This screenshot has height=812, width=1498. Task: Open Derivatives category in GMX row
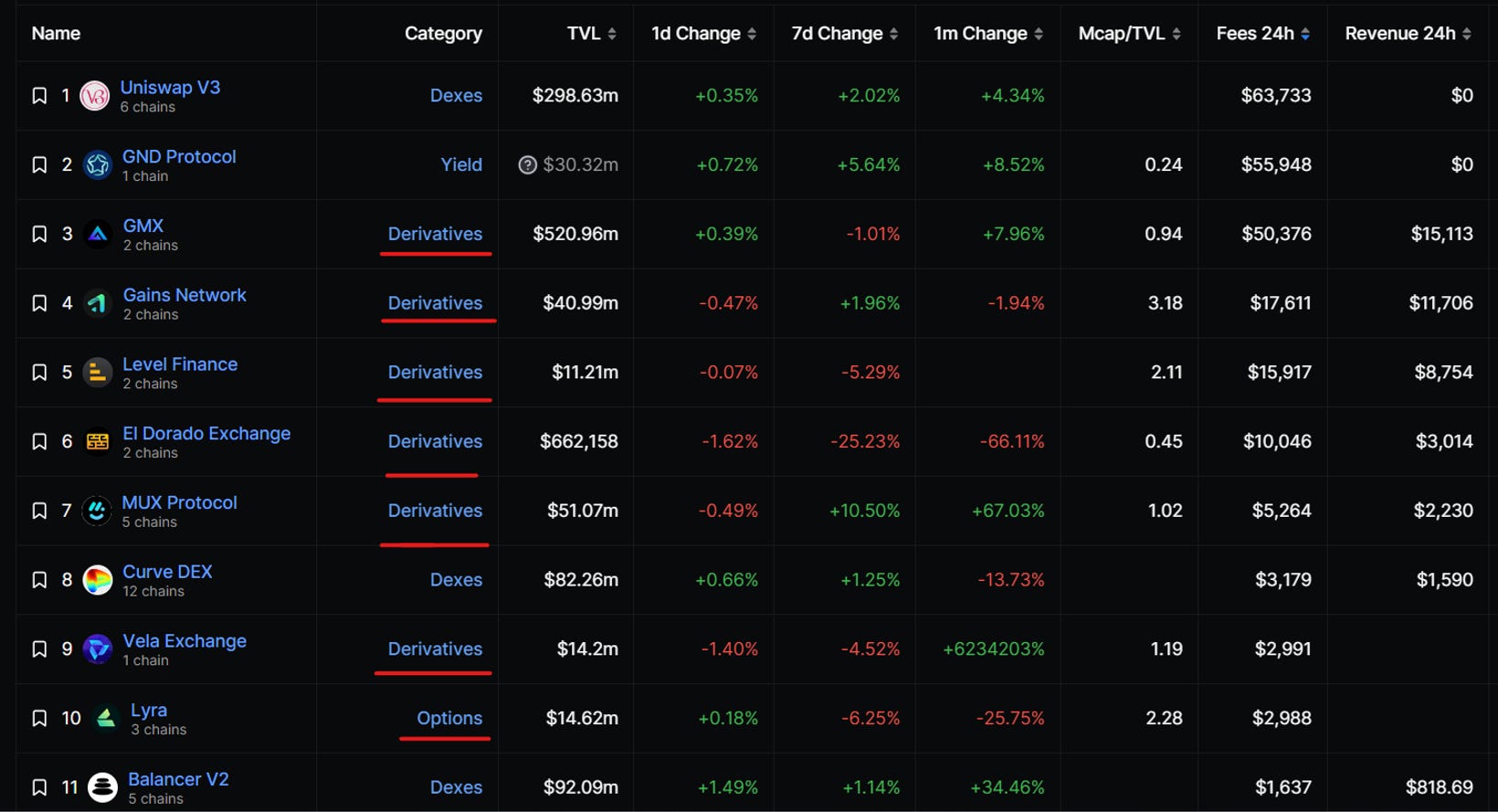click(x=435, y=234)
